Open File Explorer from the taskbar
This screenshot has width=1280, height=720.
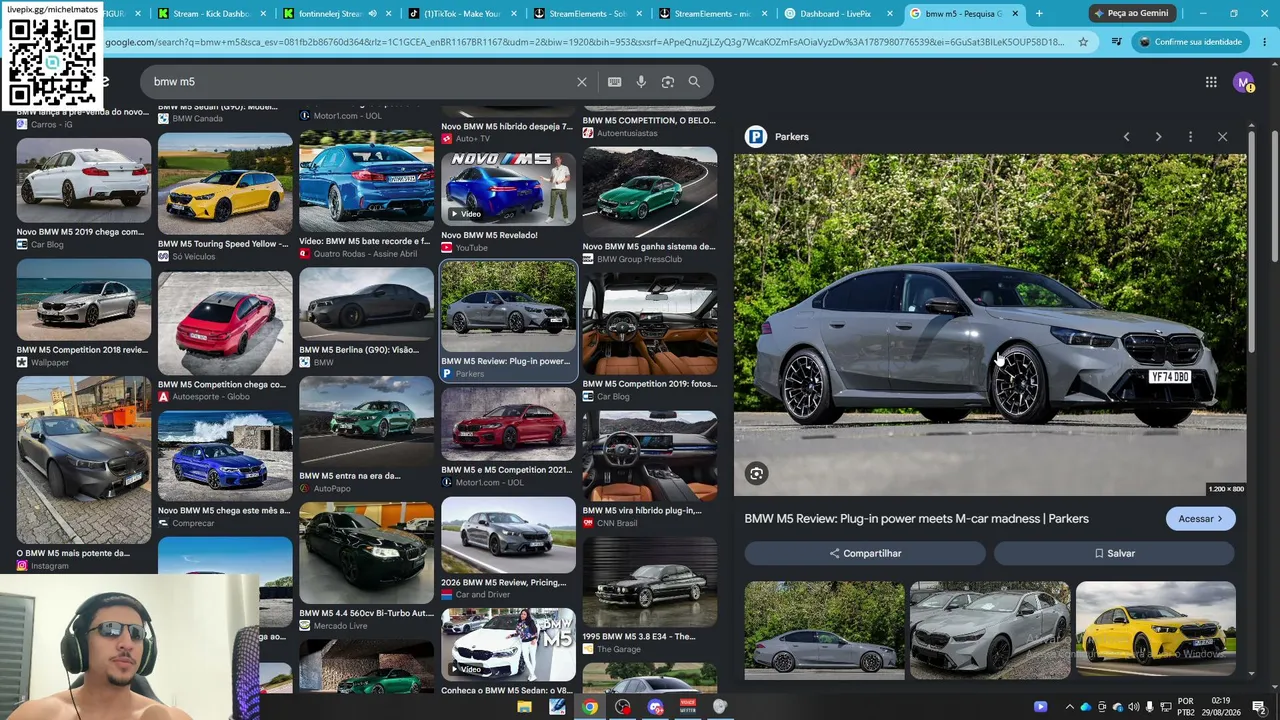(524, 707)
